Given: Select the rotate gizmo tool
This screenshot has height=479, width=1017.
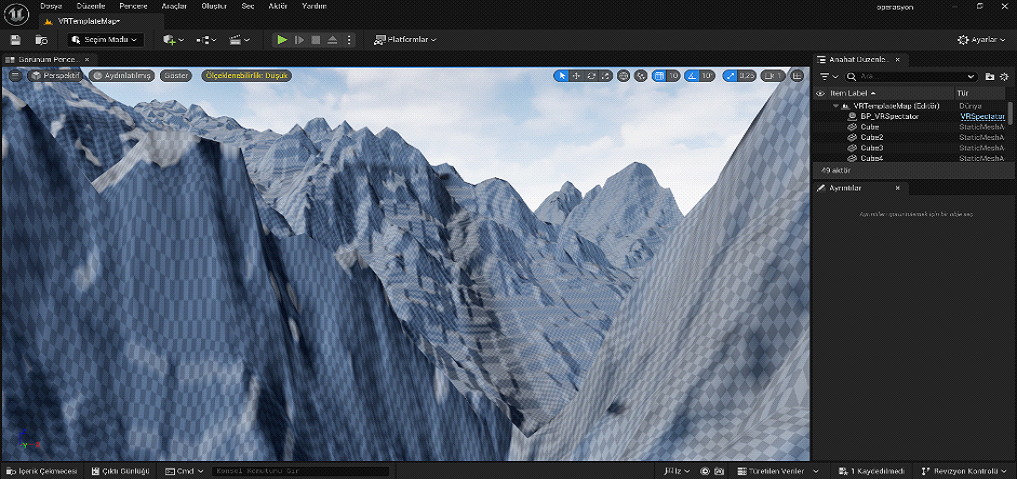Looking at the screenshot, I should click(x=592, y=76).
